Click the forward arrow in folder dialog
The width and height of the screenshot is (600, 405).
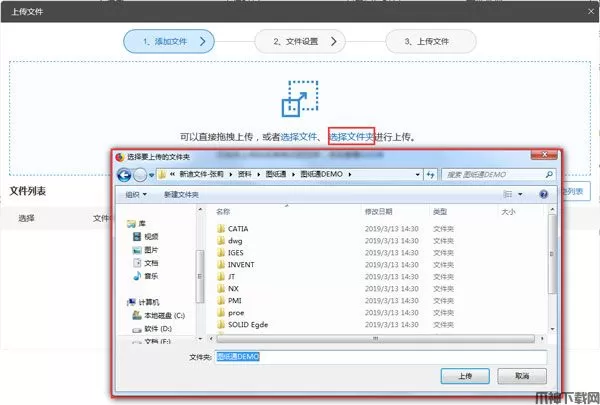coord(140,175)
